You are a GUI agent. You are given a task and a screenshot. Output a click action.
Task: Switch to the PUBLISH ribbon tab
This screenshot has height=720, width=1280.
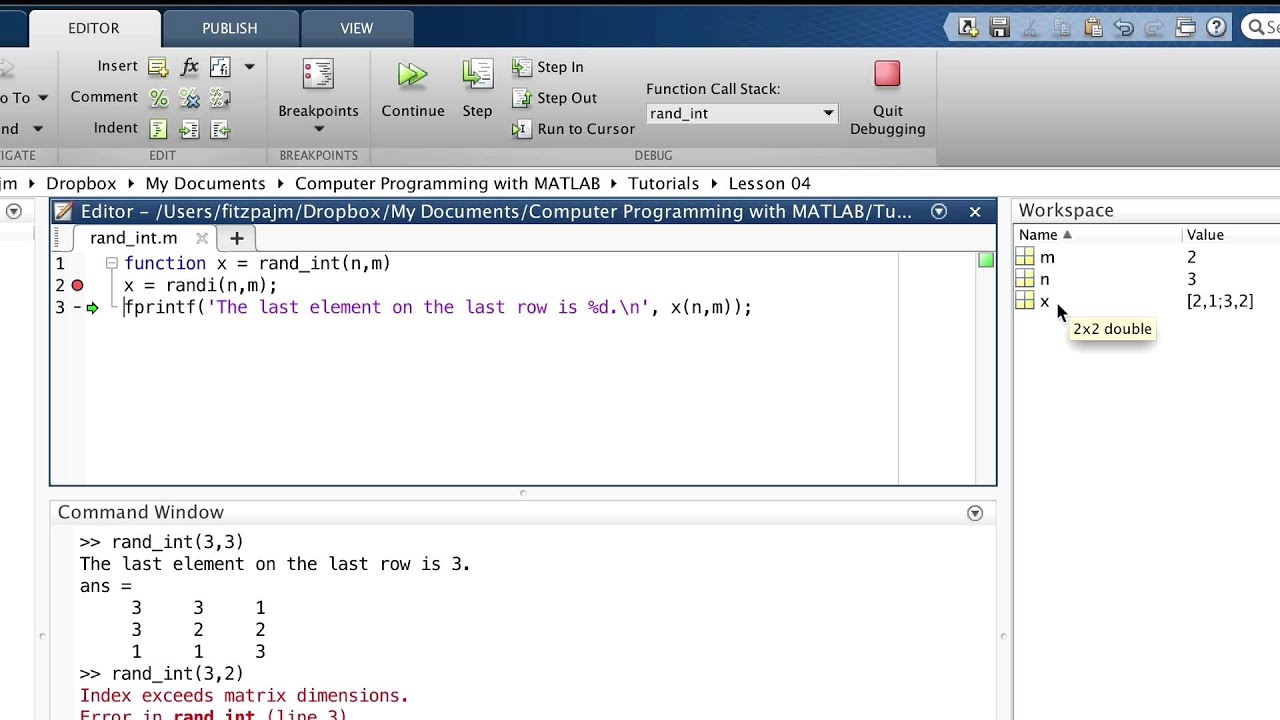230,28
